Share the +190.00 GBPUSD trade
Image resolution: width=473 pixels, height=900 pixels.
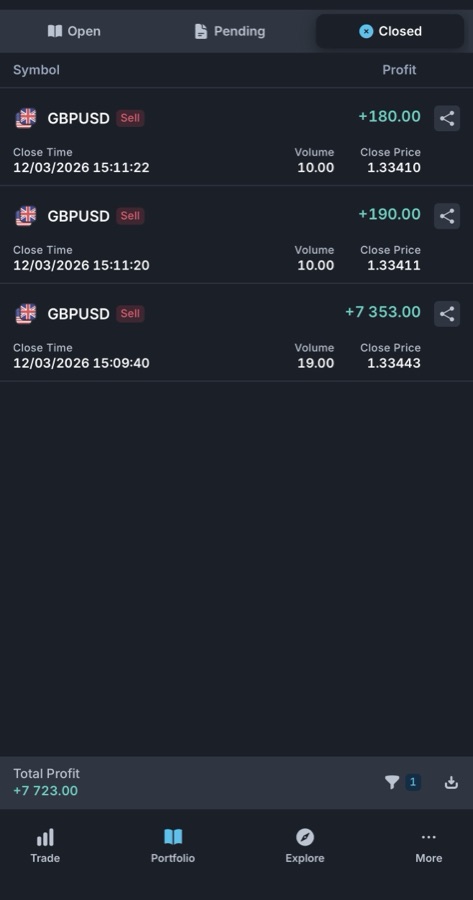click(x=447, y=216)
